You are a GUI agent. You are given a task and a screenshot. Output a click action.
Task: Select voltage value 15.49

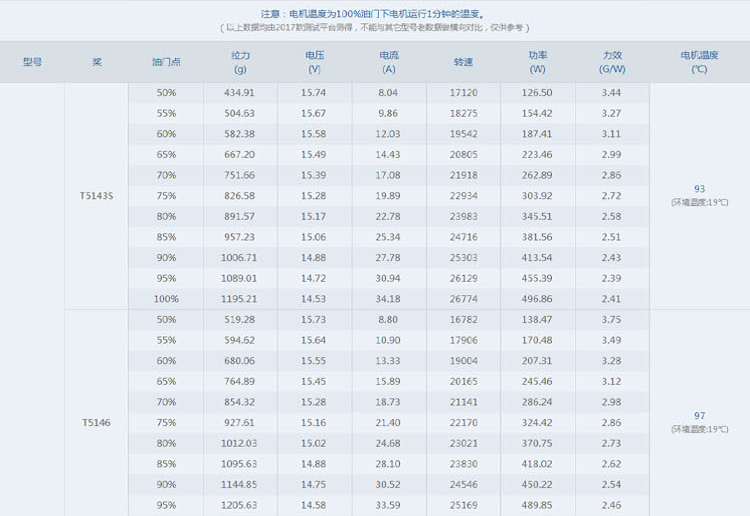(313, 154)
